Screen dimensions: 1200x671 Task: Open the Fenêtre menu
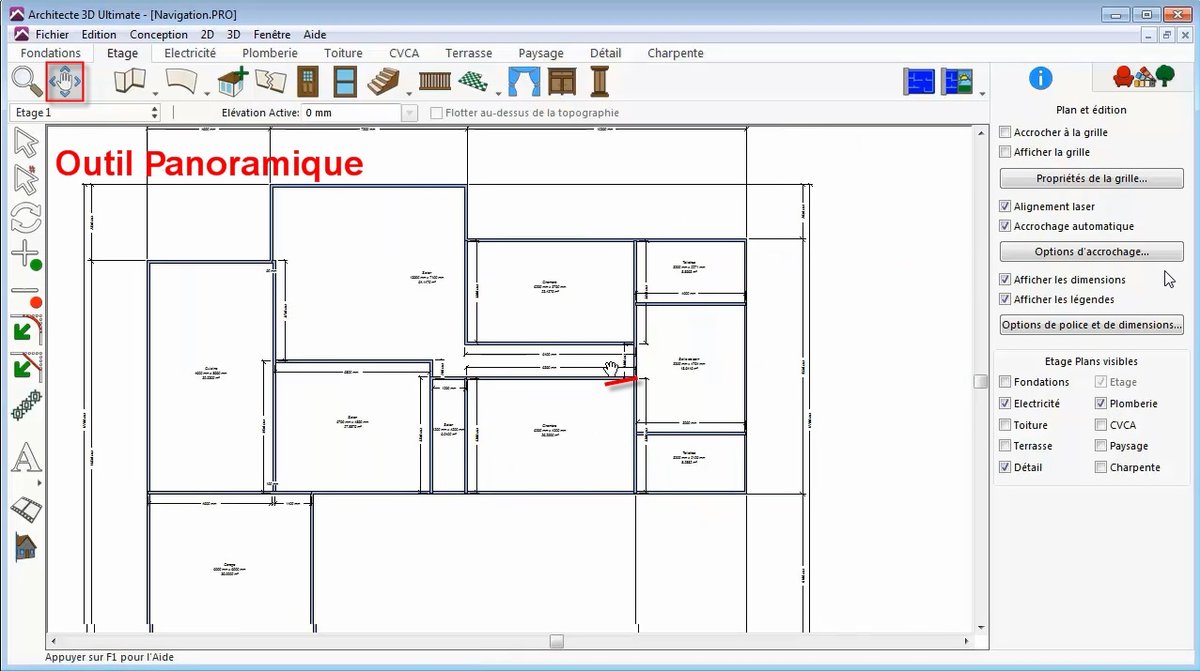pyautogui.click(x=272, y=34)
